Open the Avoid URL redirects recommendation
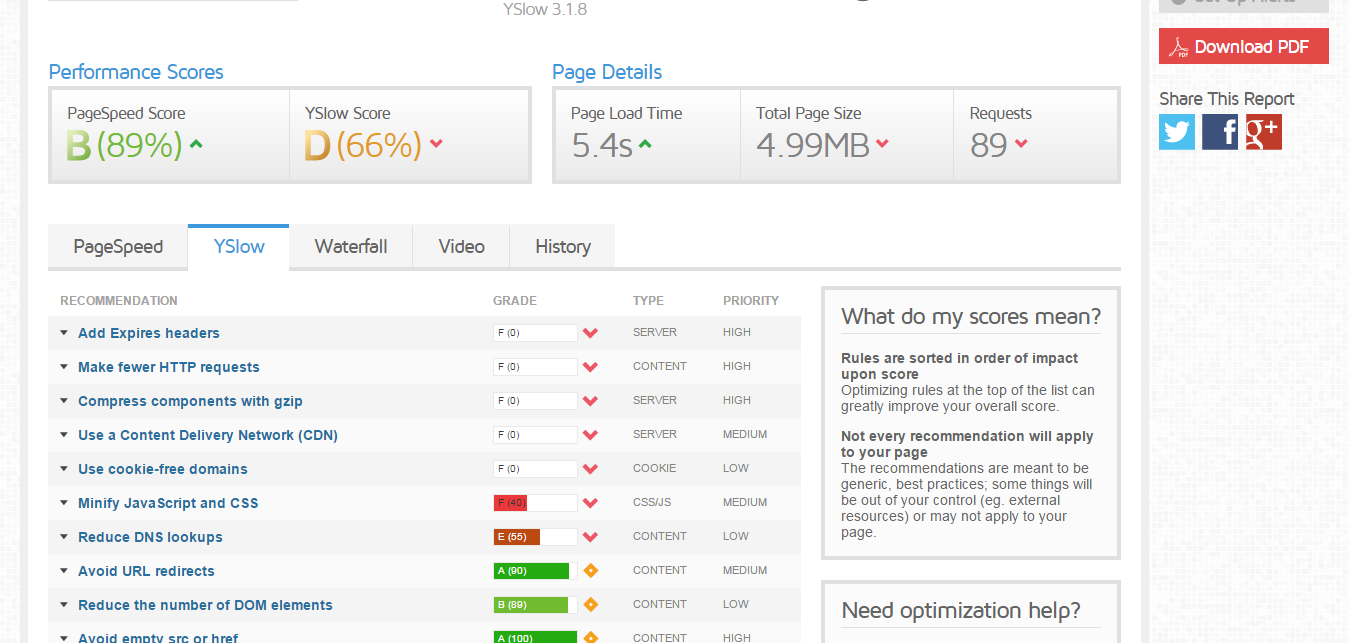The image size is (1349, 643). pos(146,571)
